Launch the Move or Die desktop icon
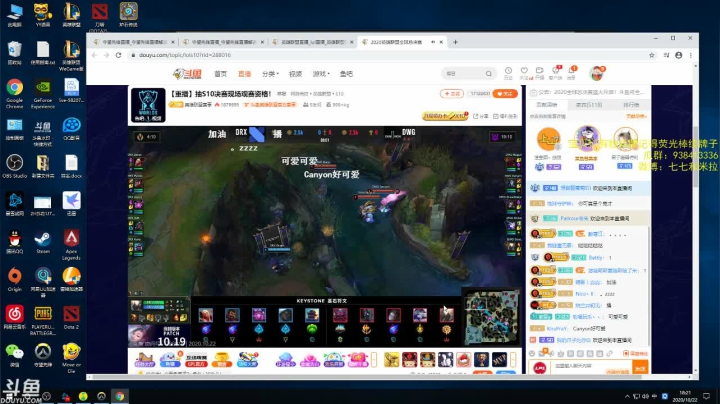720x404 pixels. coord(71,358)
